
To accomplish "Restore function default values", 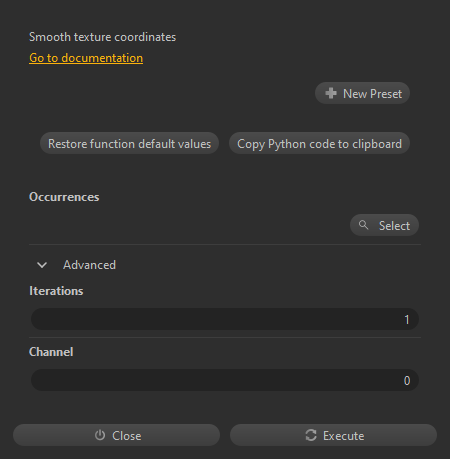I will pos(129,144).
